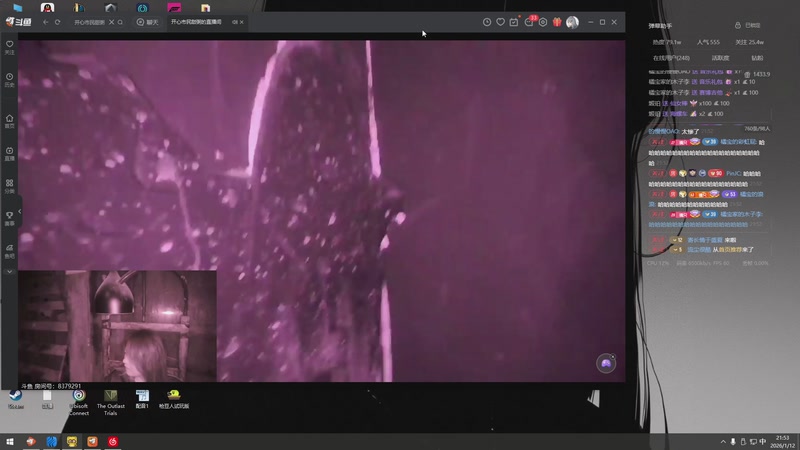Open 关注 heart in left sidebar

tap(10, 47)
